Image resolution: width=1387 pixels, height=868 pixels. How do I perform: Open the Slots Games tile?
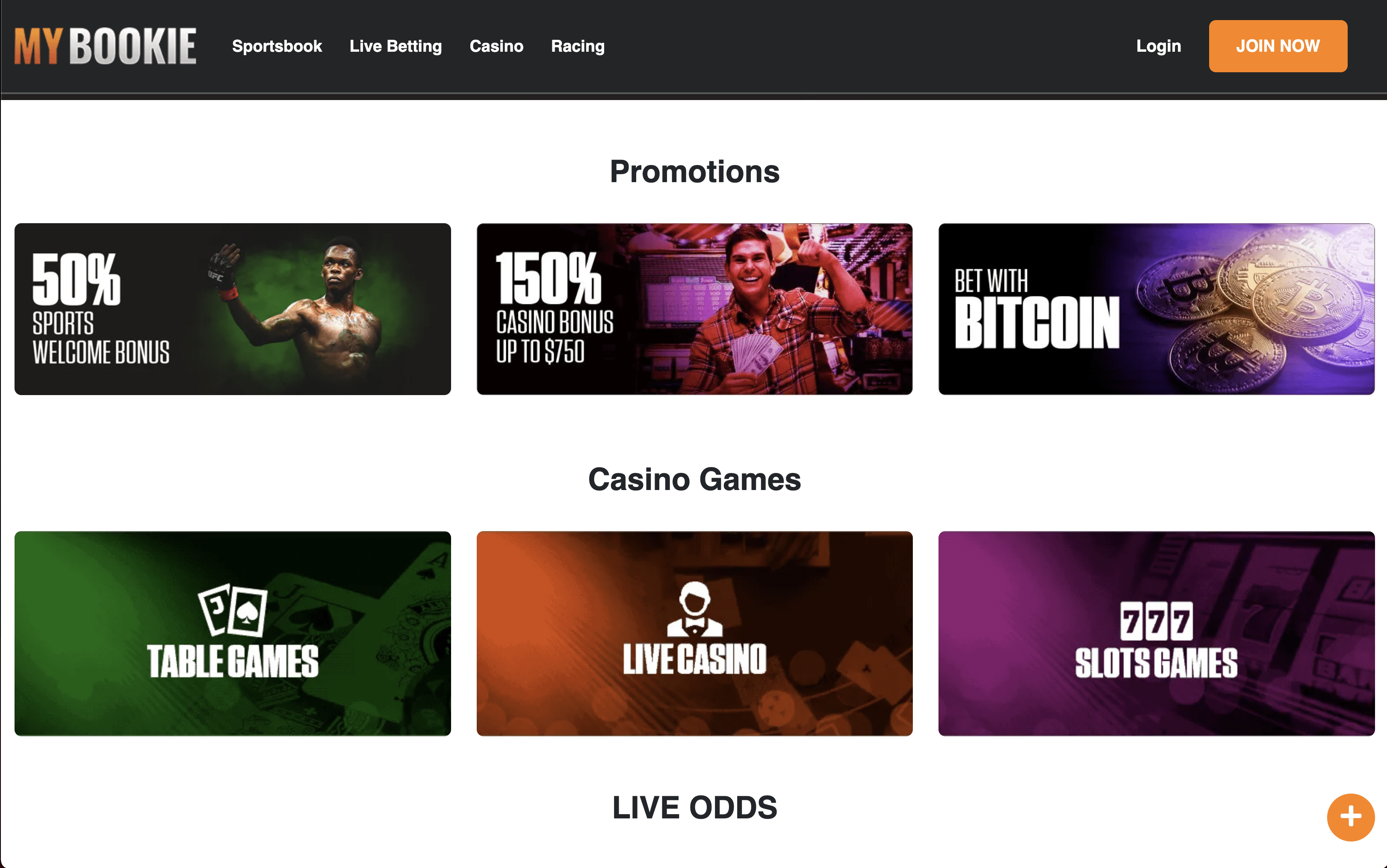click(1156, 633)
